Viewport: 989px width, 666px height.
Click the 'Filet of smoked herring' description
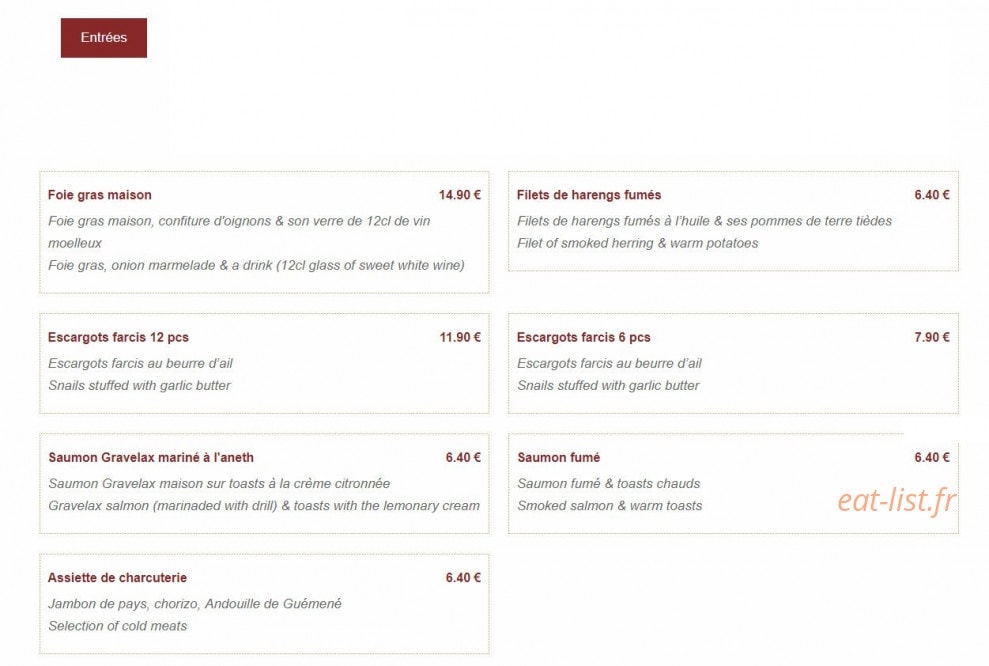coord(638,243)
